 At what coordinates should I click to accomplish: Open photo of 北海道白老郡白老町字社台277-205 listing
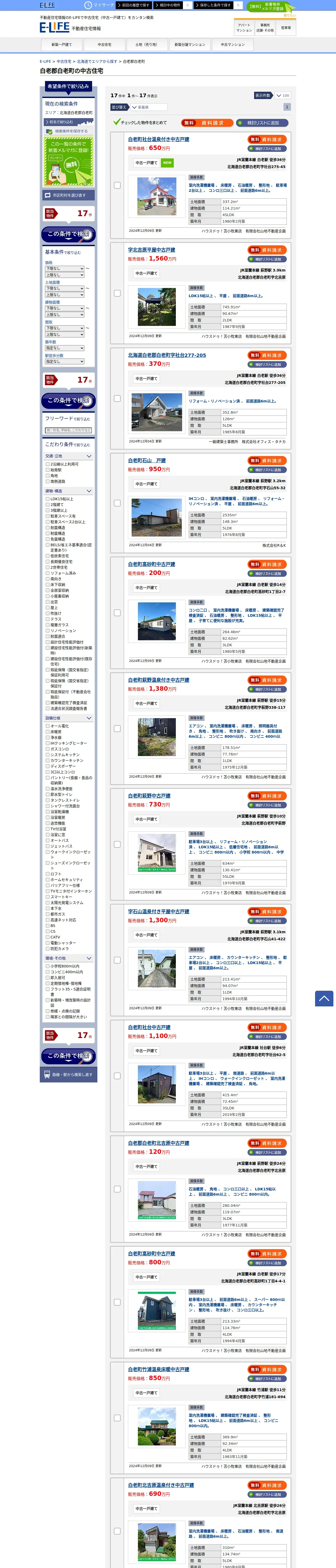point(157,412)
